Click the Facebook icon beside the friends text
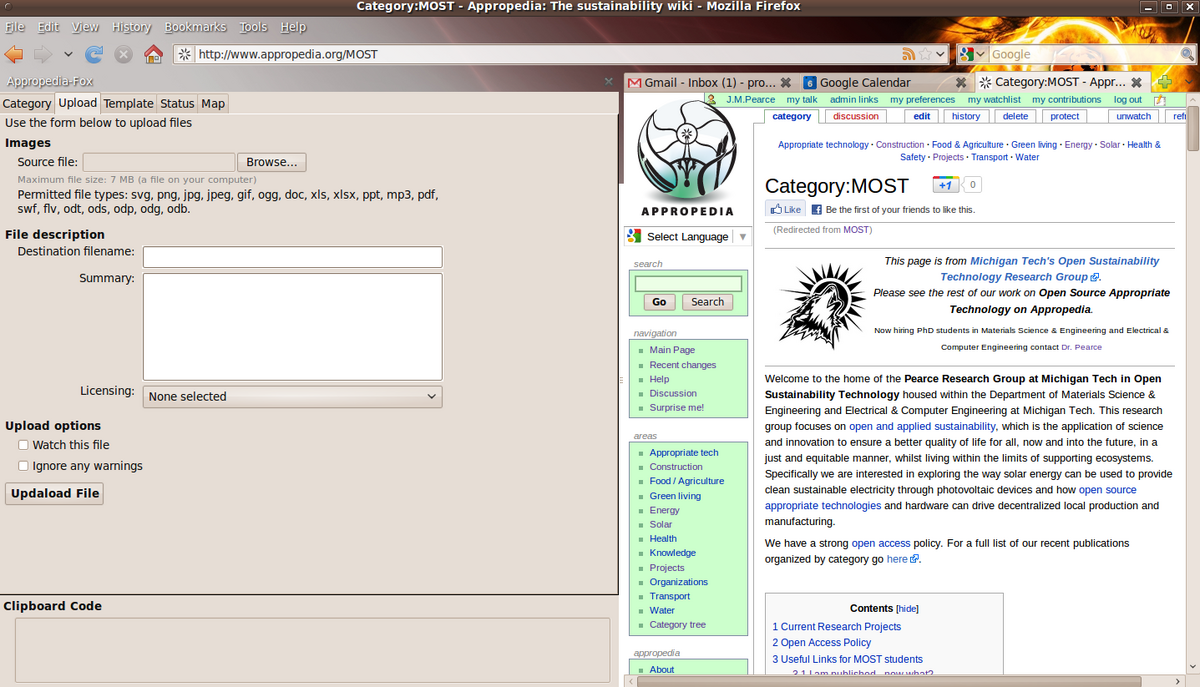The width and height of the screenshot is (1200, 687). click(x=816, y=210)
